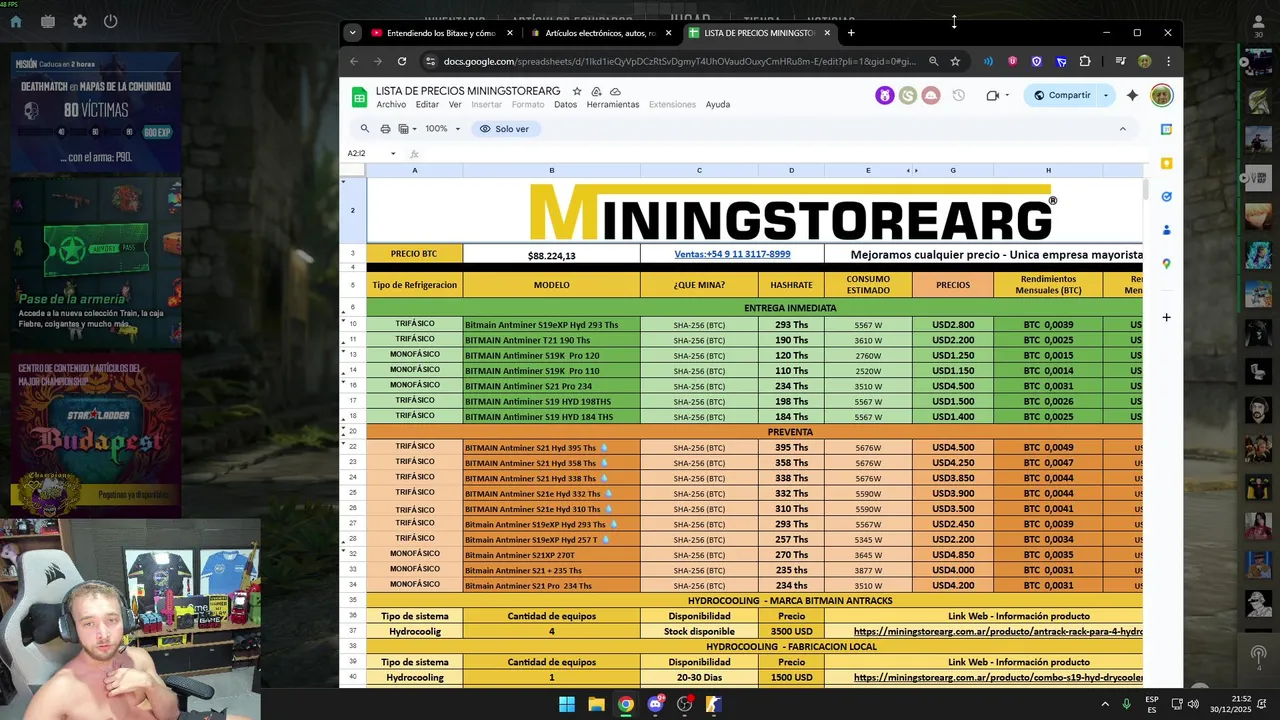Open the Datos menu
This screenshot has width=1280, height=720.
(x=565, y=105)
